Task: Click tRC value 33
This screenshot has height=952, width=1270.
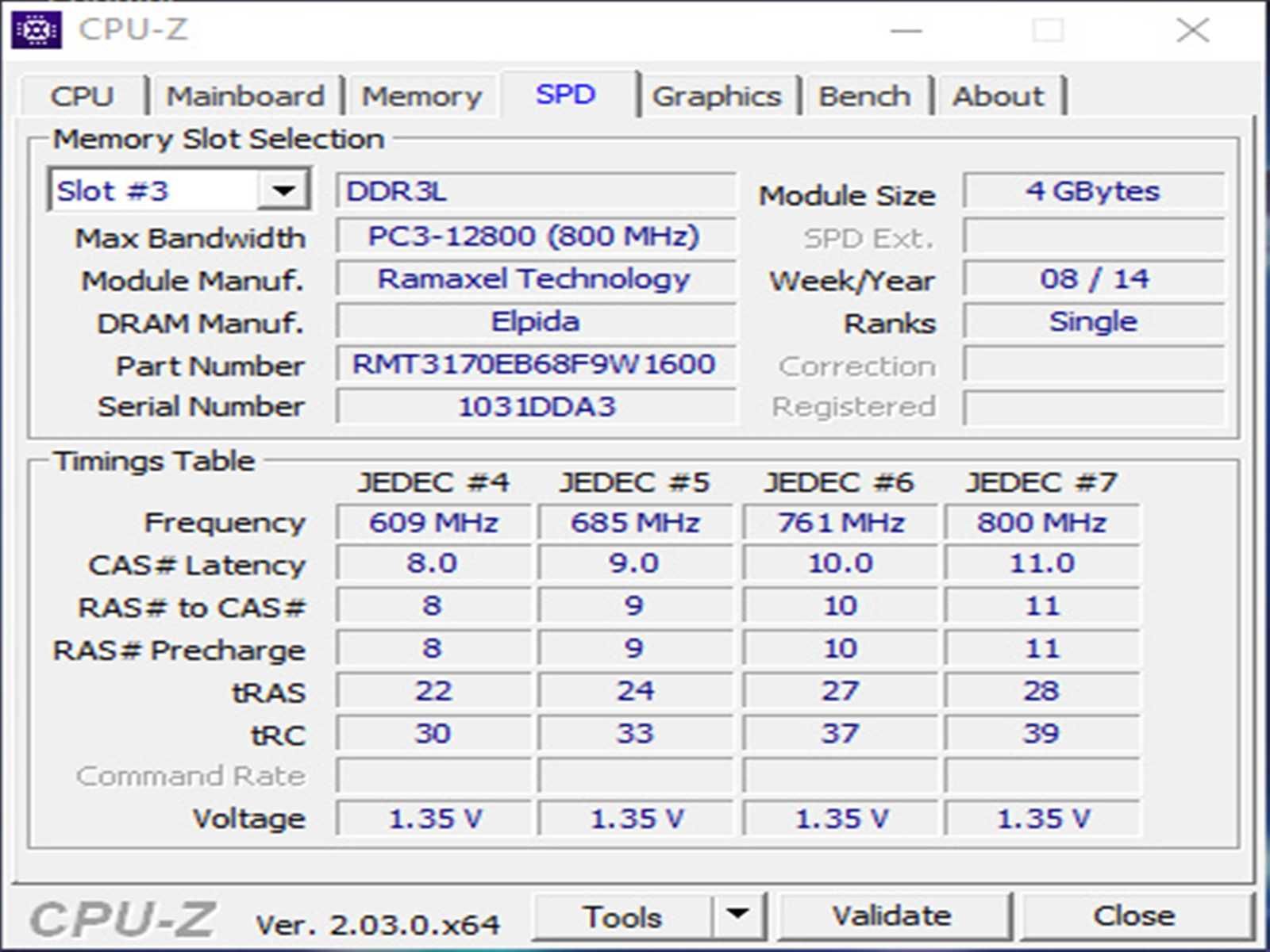Action: (635, 734)
